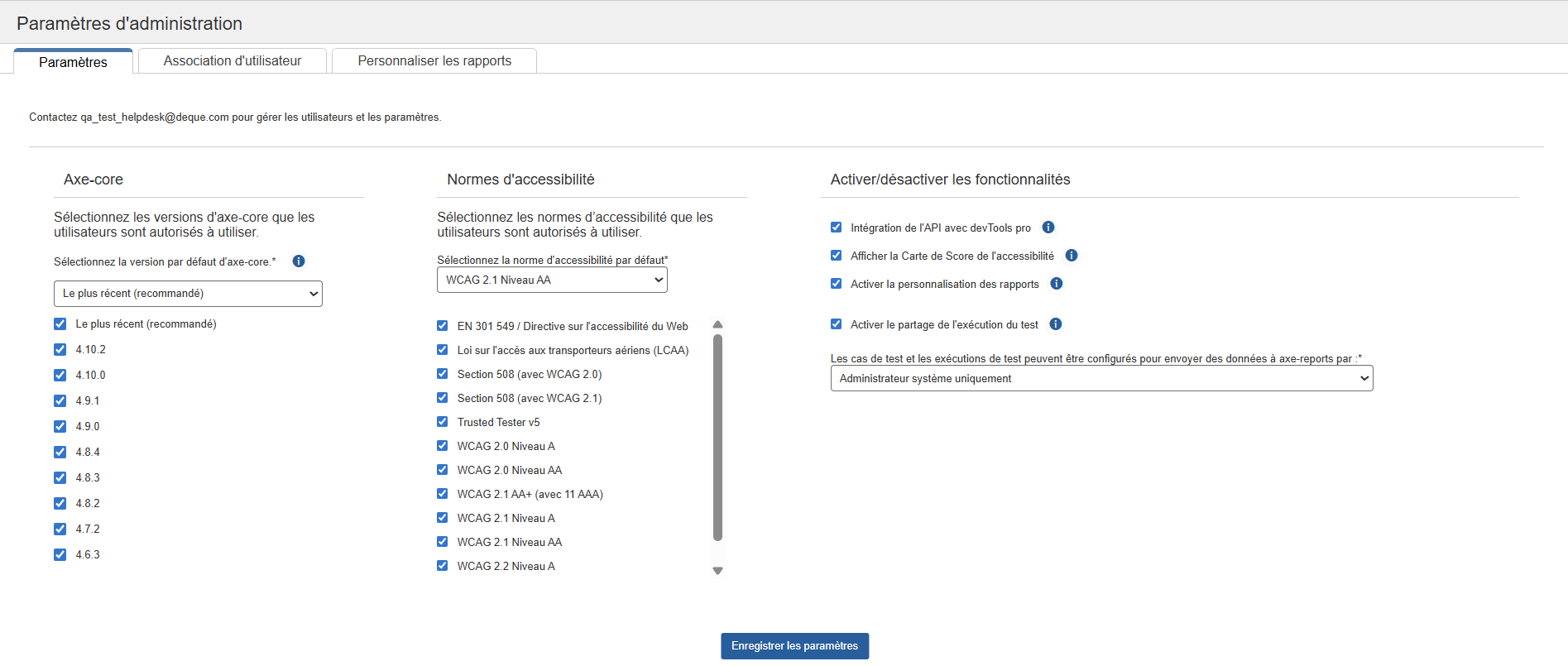Toggle the axe-core 4.6.3 version checkbox
The width and height of the screenshot is (1568, 666).
[60, 555]
